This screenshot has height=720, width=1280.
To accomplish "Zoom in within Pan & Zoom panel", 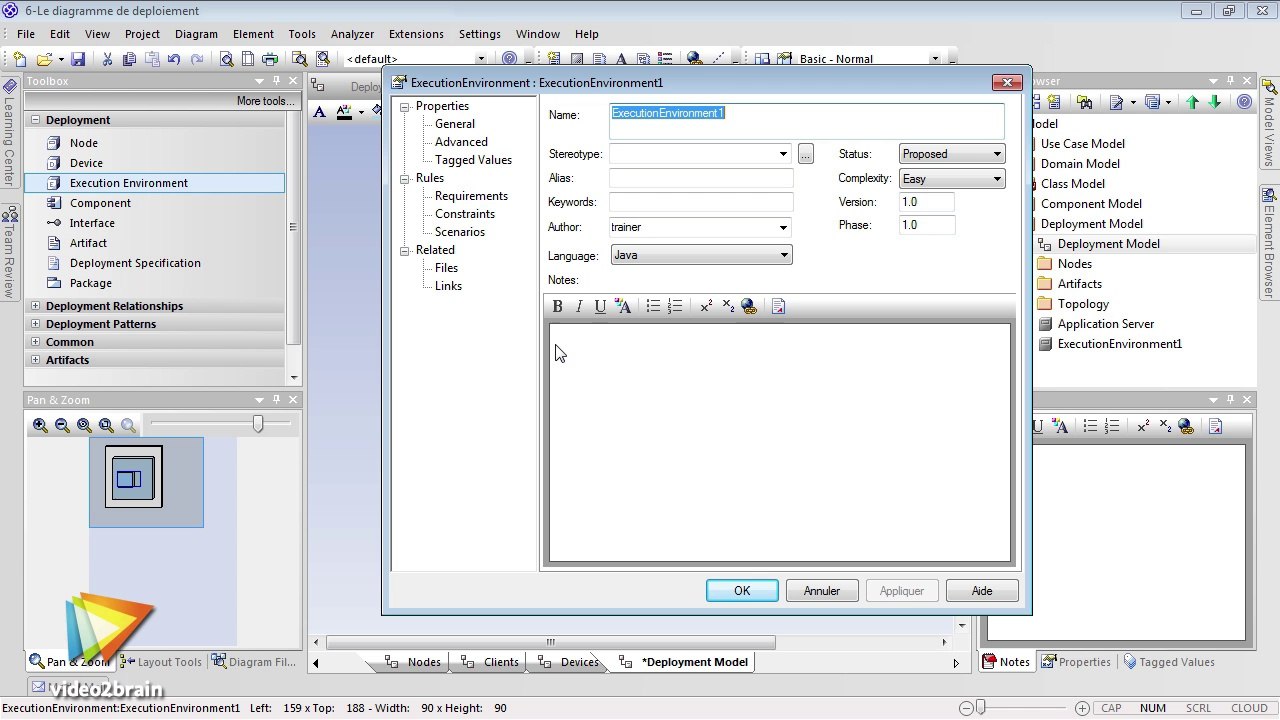I will 40,425.
